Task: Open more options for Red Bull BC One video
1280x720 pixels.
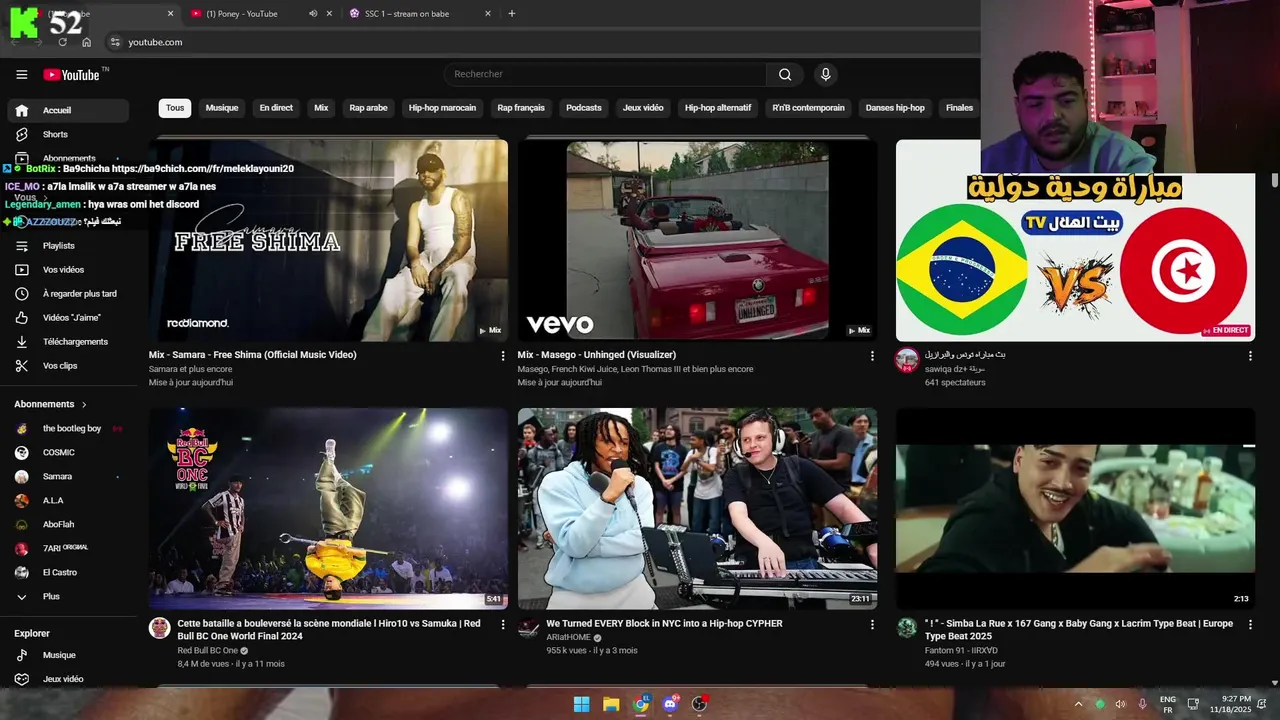Action: (x=503, y=624)
